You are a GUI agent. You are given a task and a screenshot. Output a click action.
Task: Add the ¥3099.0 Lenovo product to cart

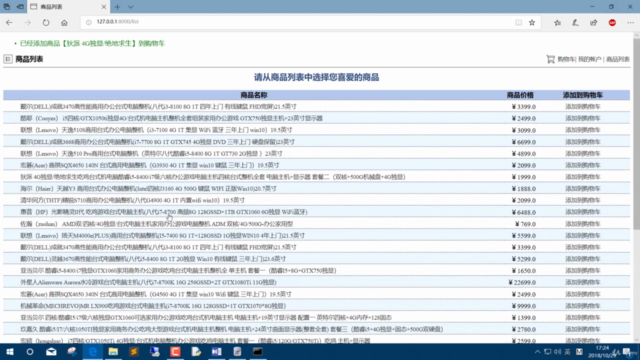pyautogui.click(x=582, y=130)
